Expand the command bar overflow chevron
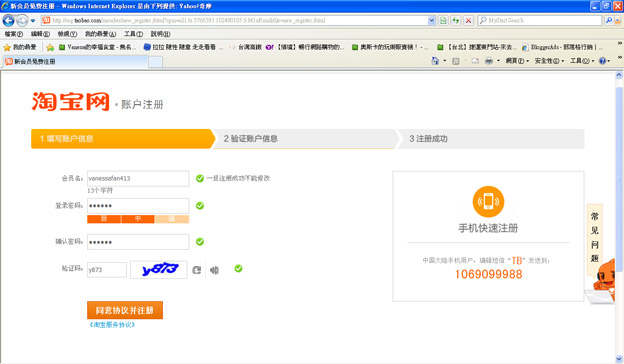The height and width of the screenshot is (364, 624). tap(620, 57)
